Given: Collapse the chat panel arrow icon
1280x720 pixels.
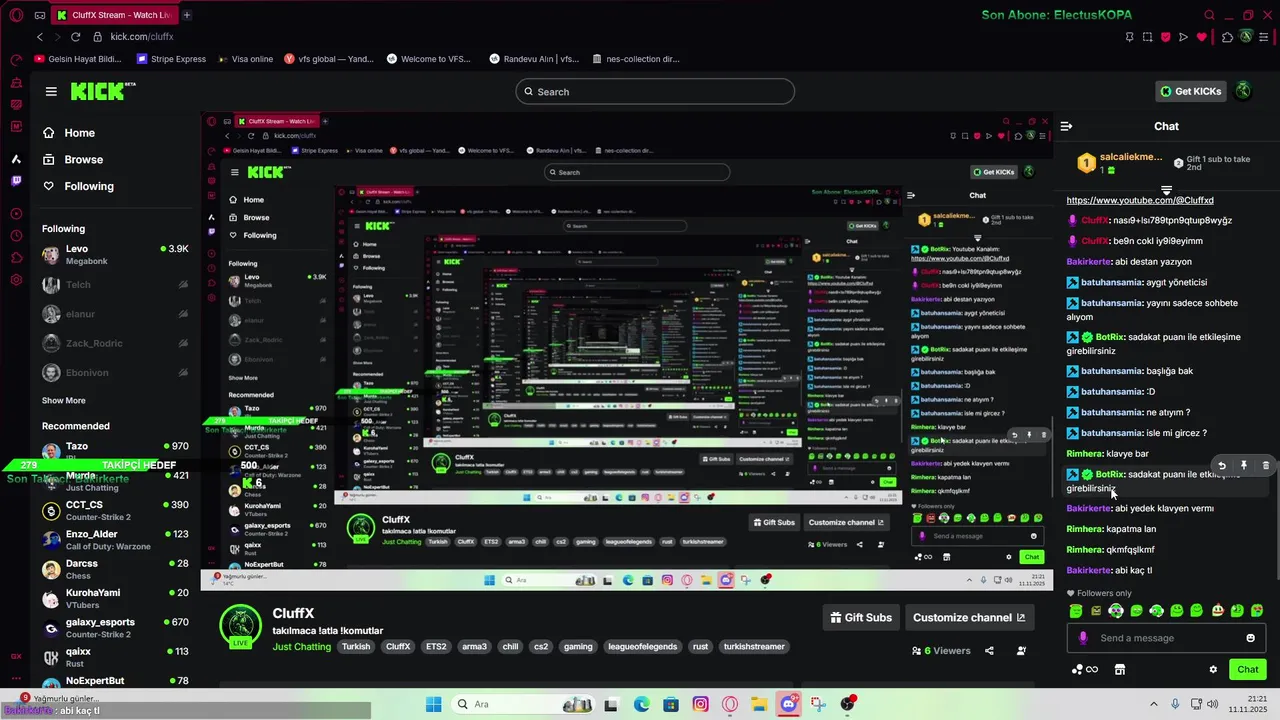Looking at the screenshot, I should coord(1066,126).
